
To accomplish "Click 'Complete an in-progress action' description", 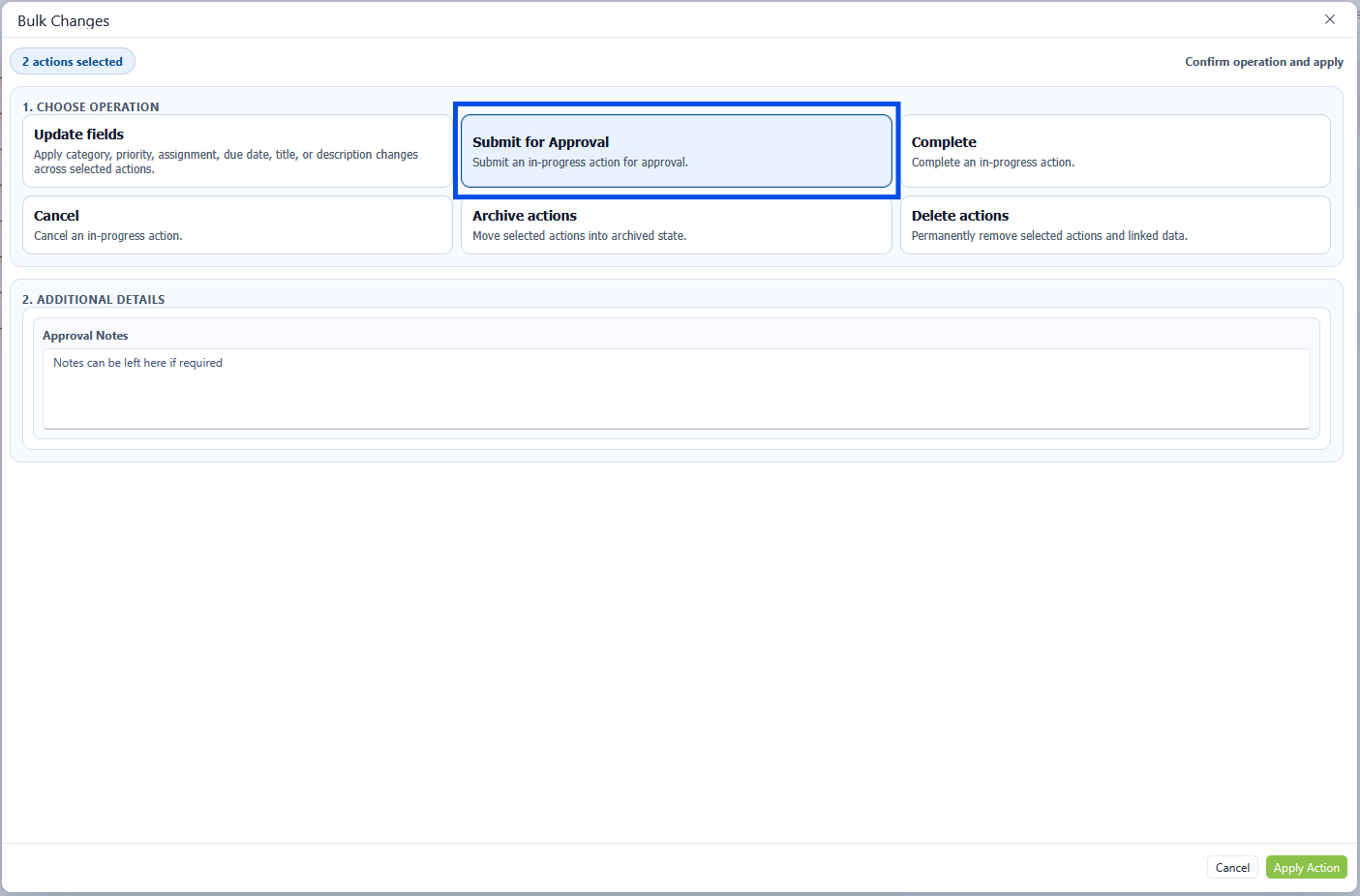I will tap(992, 163).
